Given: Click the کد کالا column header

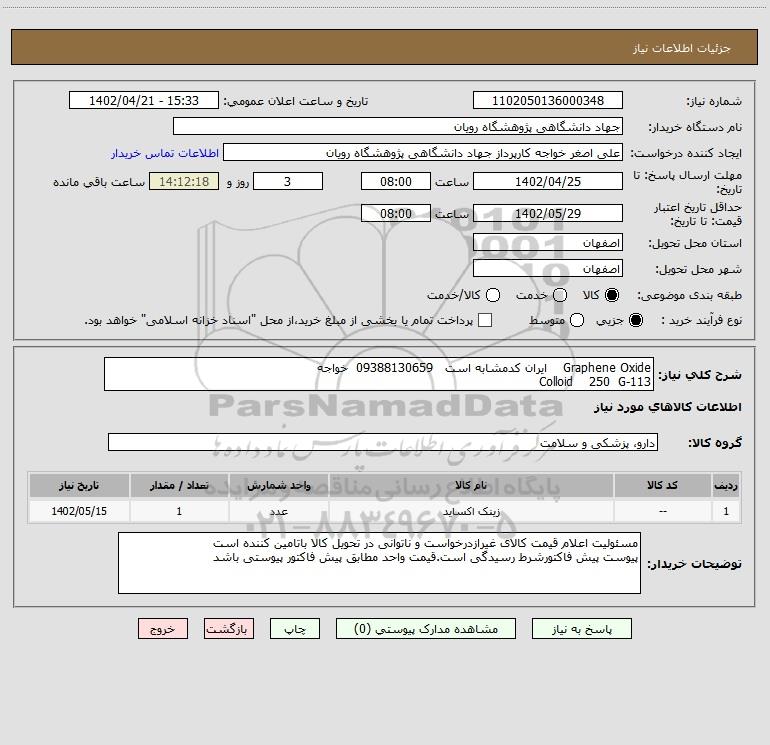Looking at the screenshot, I should point(662,485).
